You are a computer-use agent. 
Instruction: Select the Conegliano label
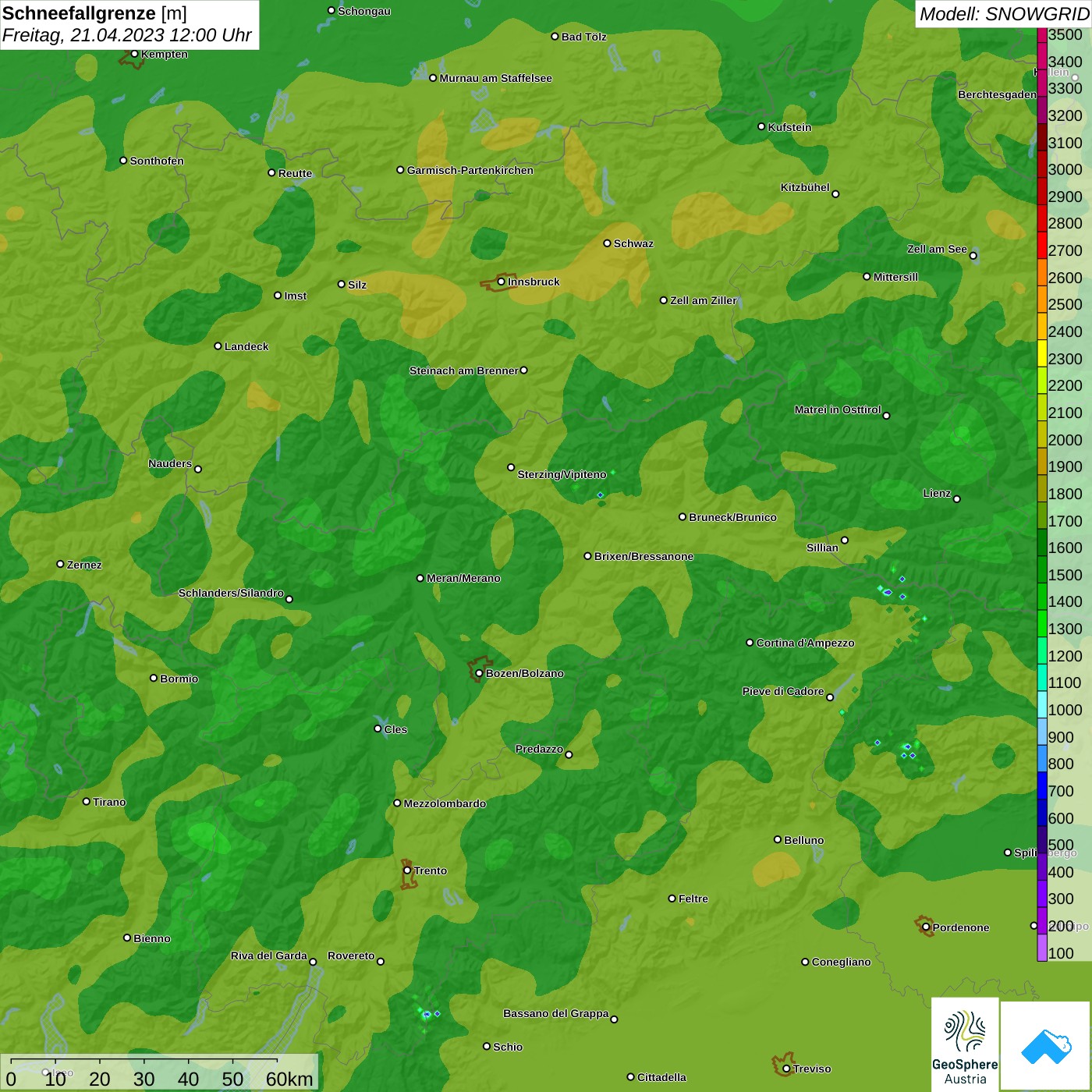[x=841, y=962]
